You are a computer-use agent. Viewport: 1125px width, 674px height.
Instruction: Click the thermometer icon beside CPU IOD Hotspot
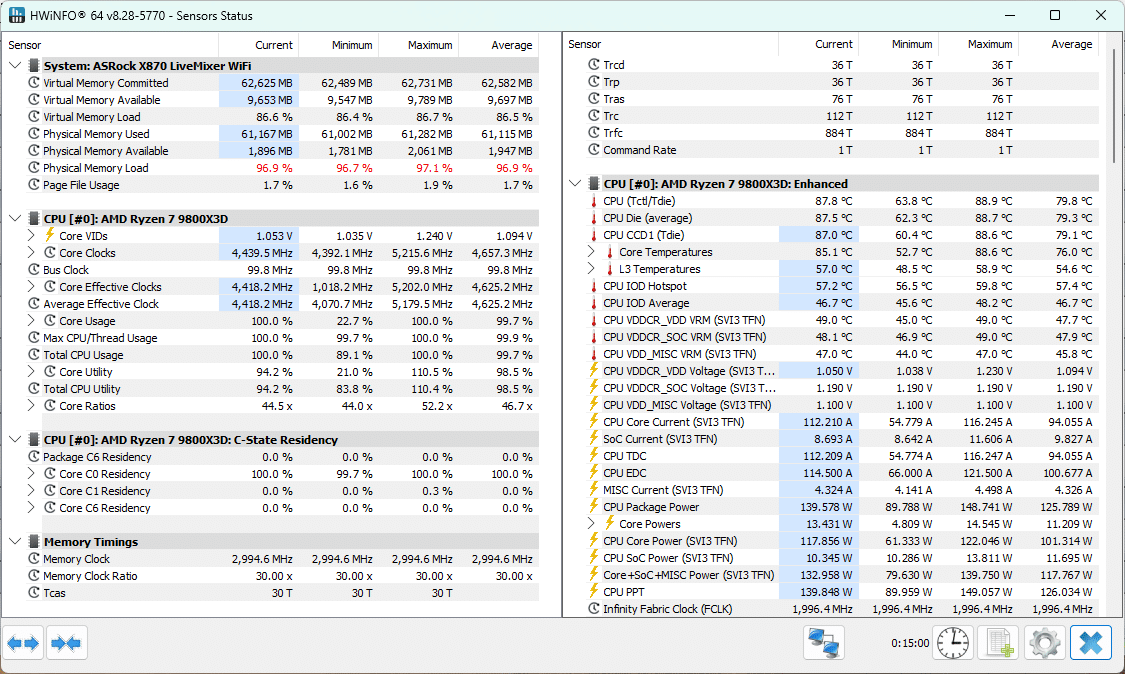[593, 286]
